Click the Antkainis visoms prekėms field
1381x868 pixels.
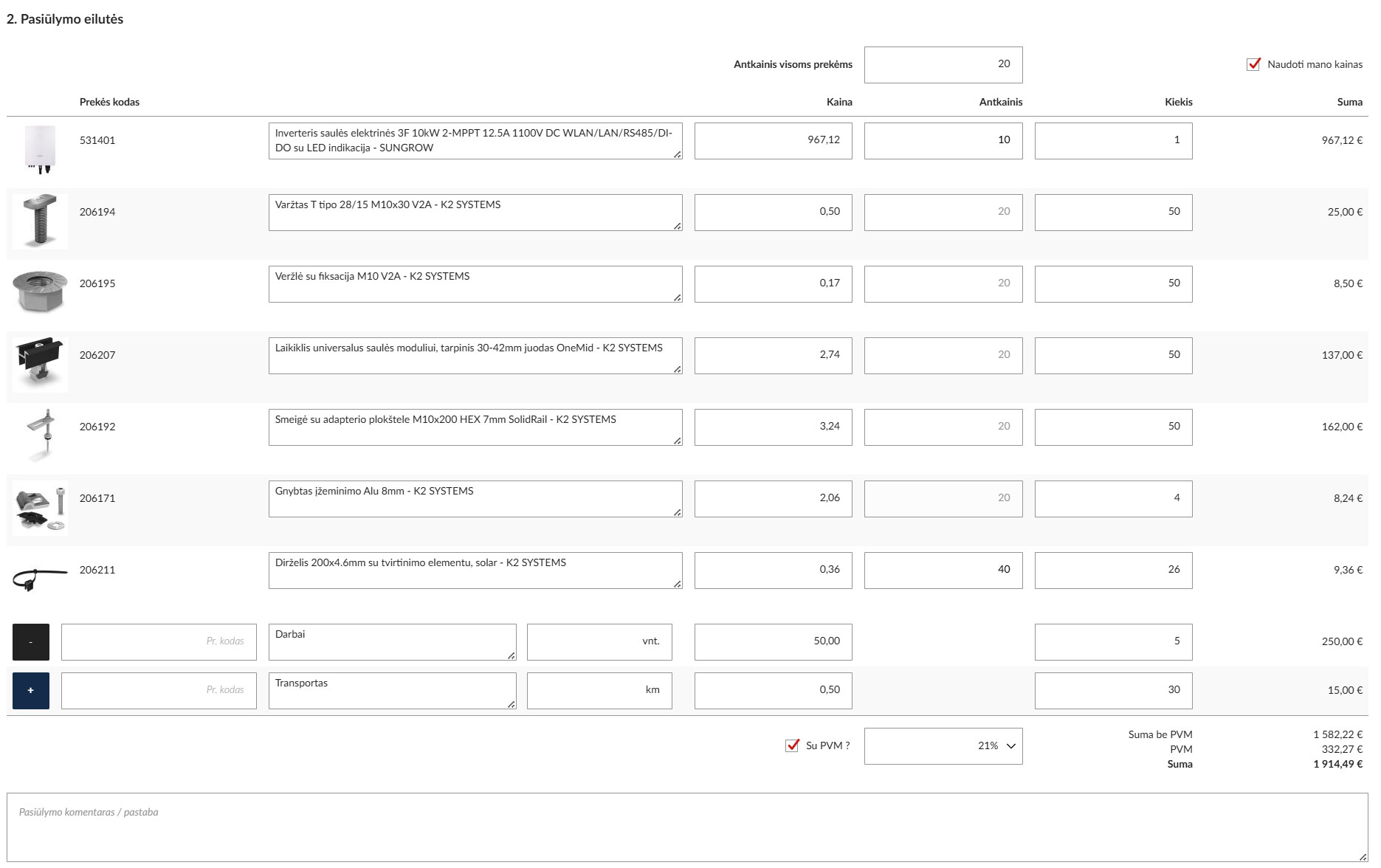pos(943,65)
